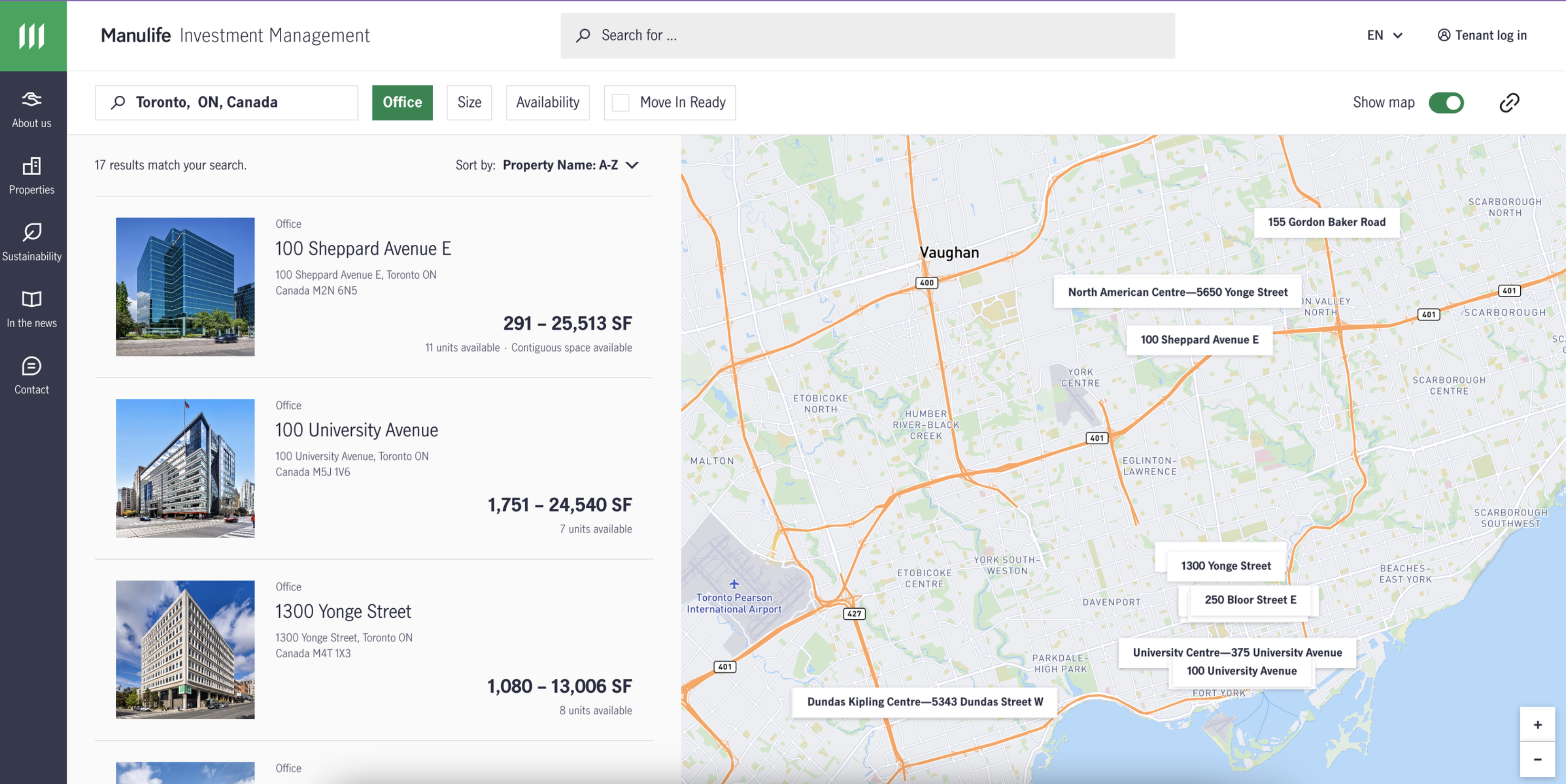The image size is (1566, 784).
Task: Select Dundas Kipling Centre map label
Action: 925,702
